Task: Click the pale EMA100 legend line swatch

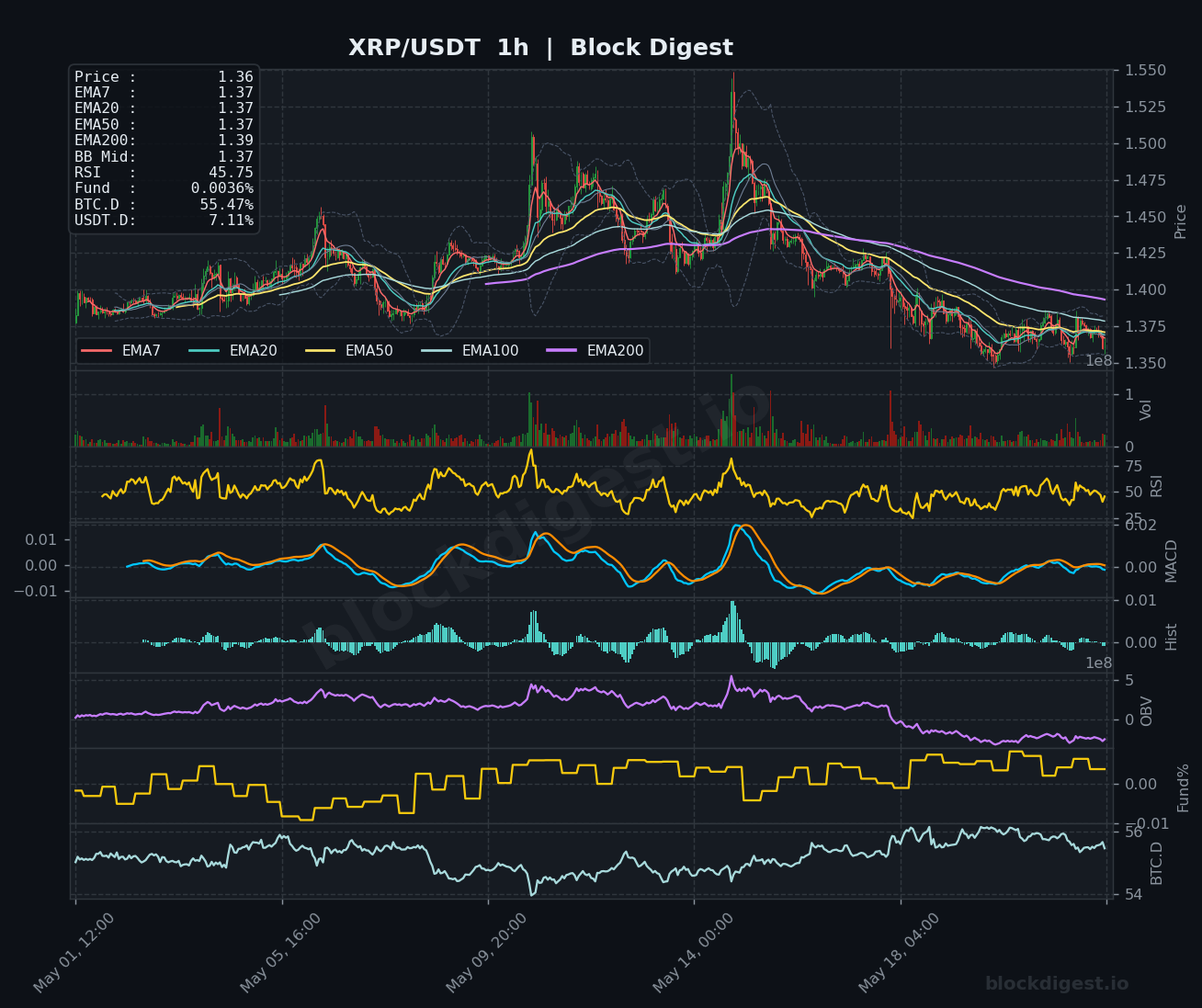Action: click(x=437, y=351)
